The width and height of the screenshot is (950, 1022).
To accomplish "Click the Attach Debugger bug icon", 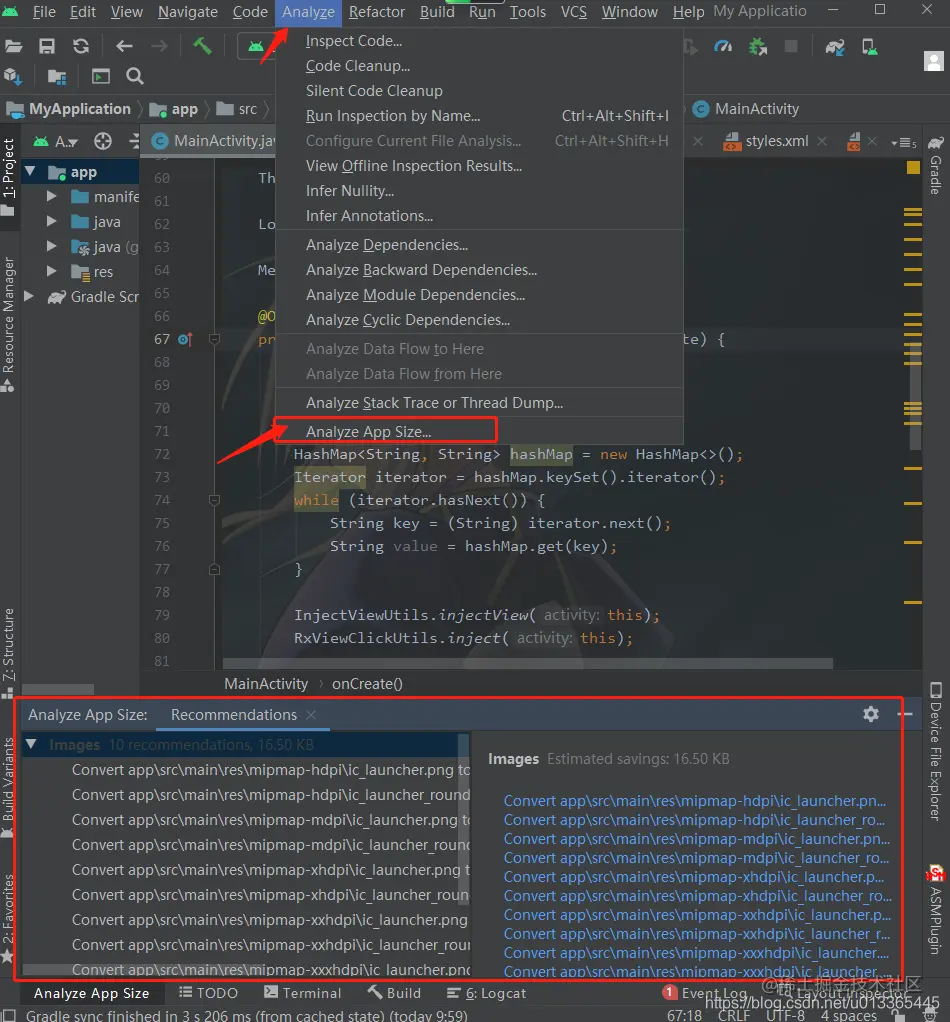I will (x=758, y=46).
